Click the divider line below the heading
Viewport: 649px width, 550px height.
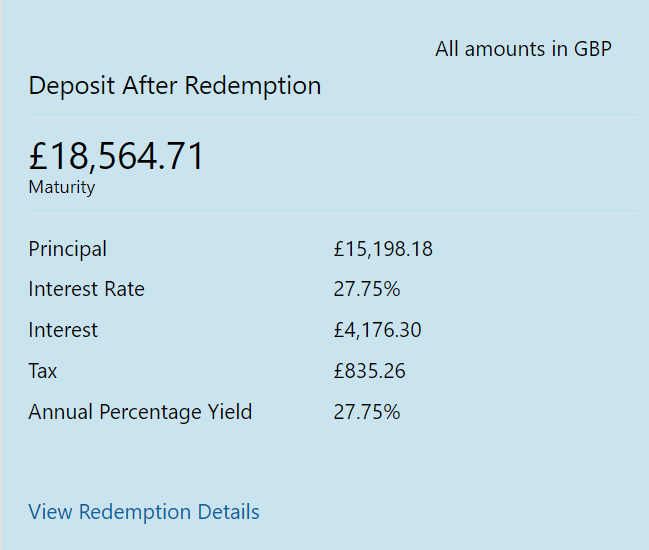334,118
